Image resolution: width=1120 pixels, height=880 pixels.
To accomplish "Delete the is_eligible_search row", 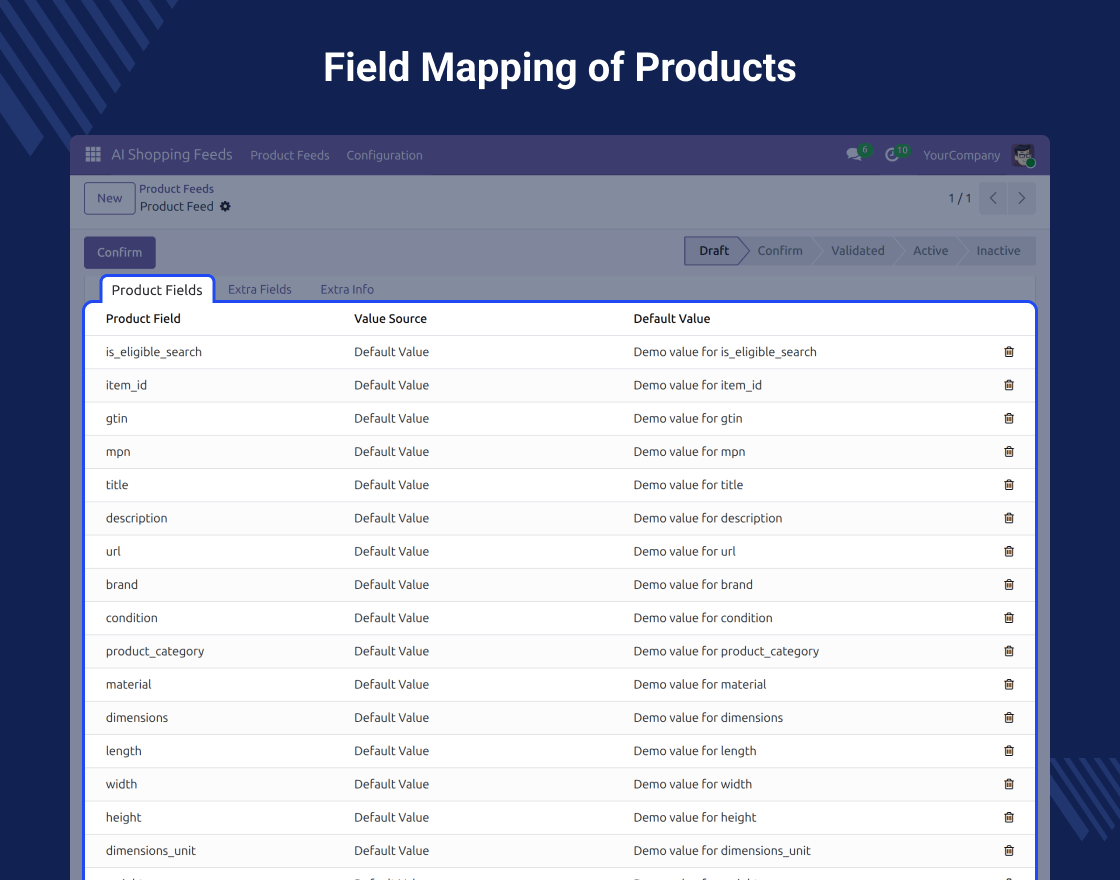I will tap(1009, 351).
